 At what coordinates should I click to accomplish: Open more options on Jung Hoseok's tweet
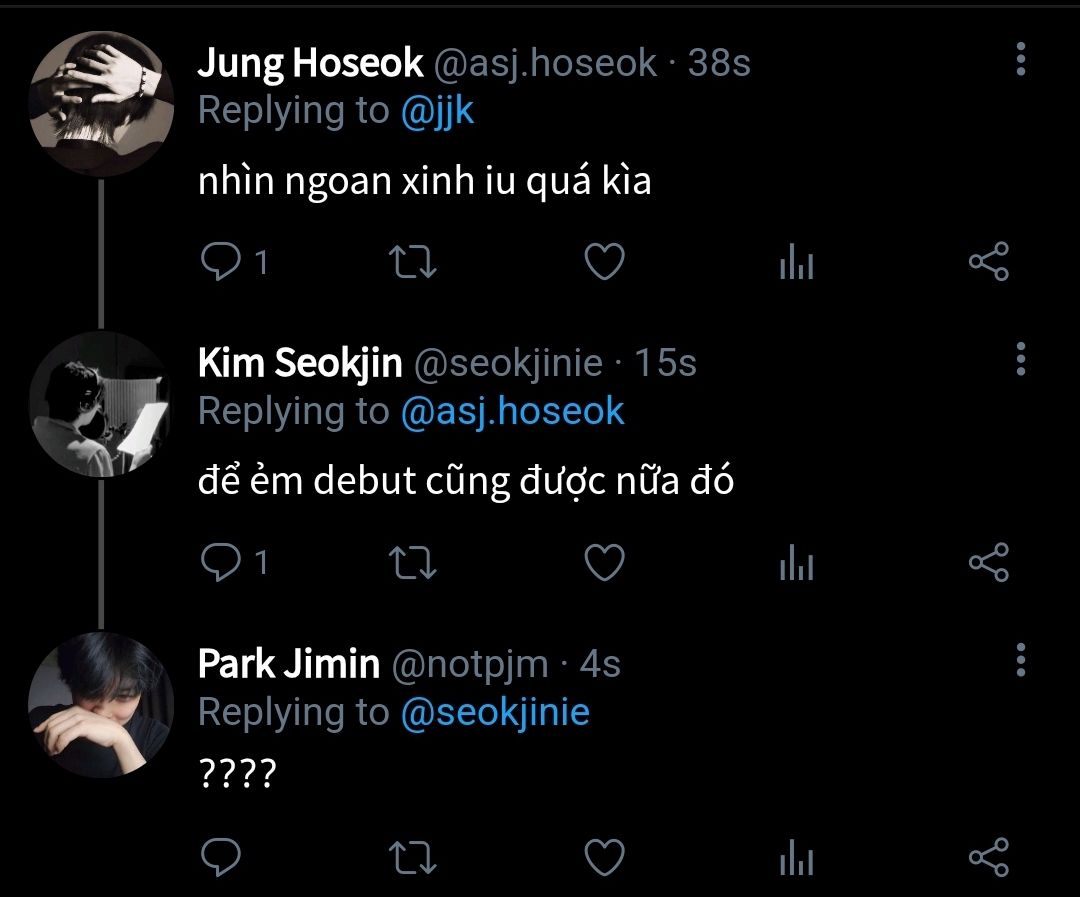(1020, 60)
